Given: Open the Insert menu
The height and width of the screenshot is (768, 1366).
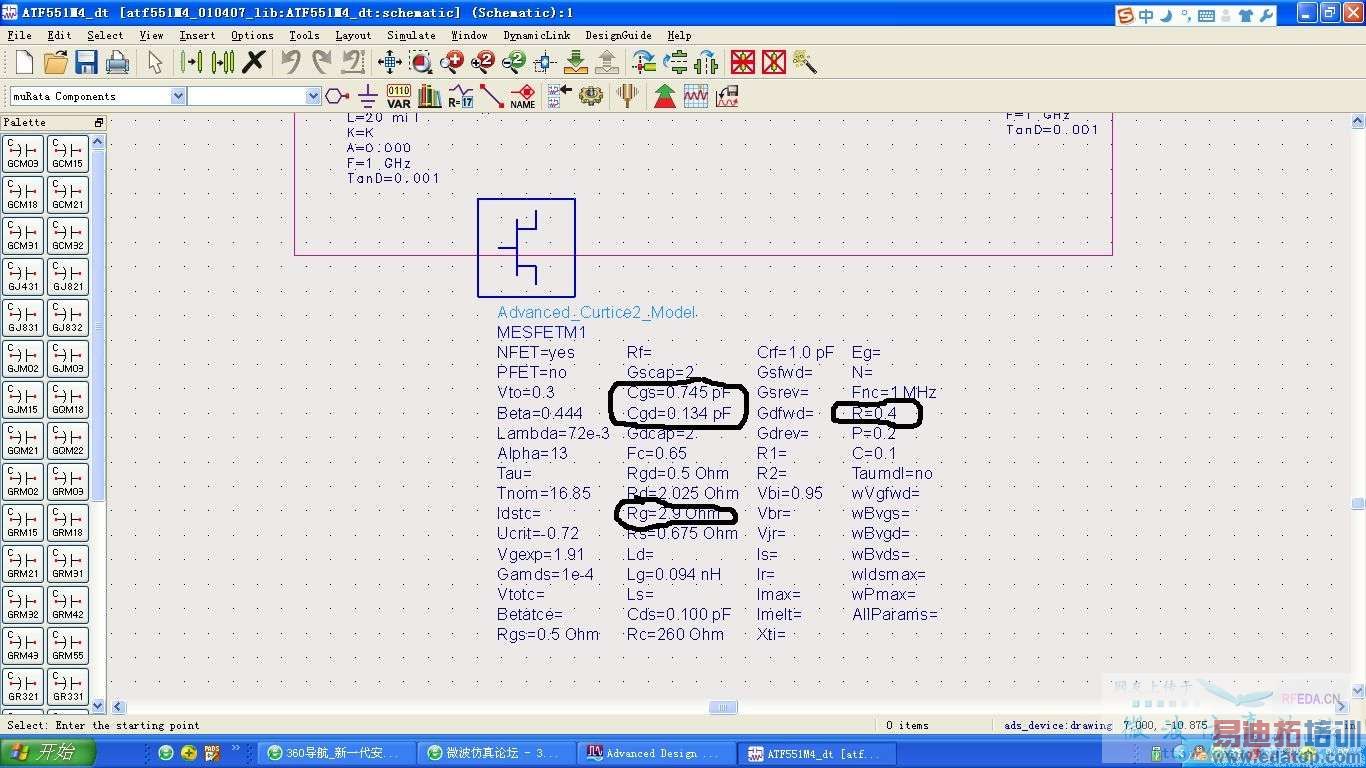Looking at the screenshot, I should pos(197,35).
